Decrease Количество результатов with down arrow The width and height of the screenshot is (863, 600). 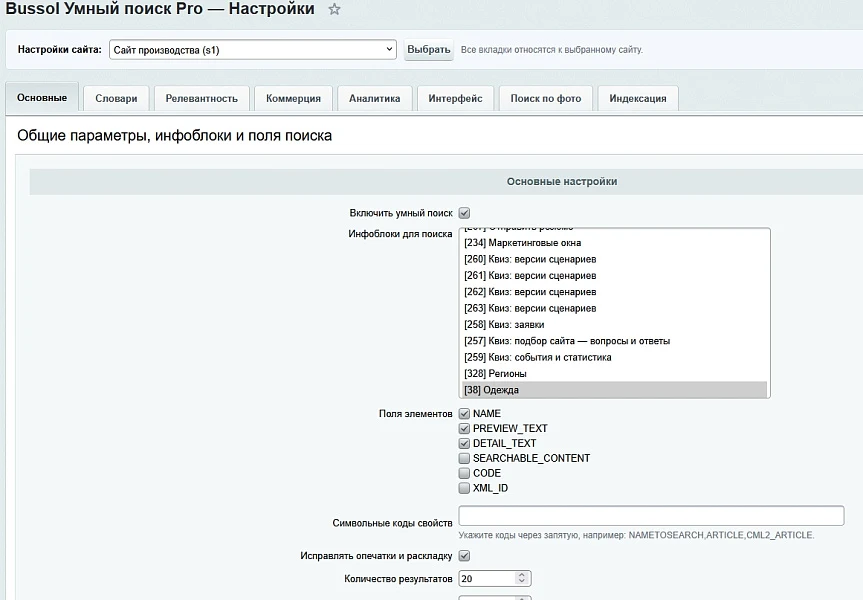point(522,582)
